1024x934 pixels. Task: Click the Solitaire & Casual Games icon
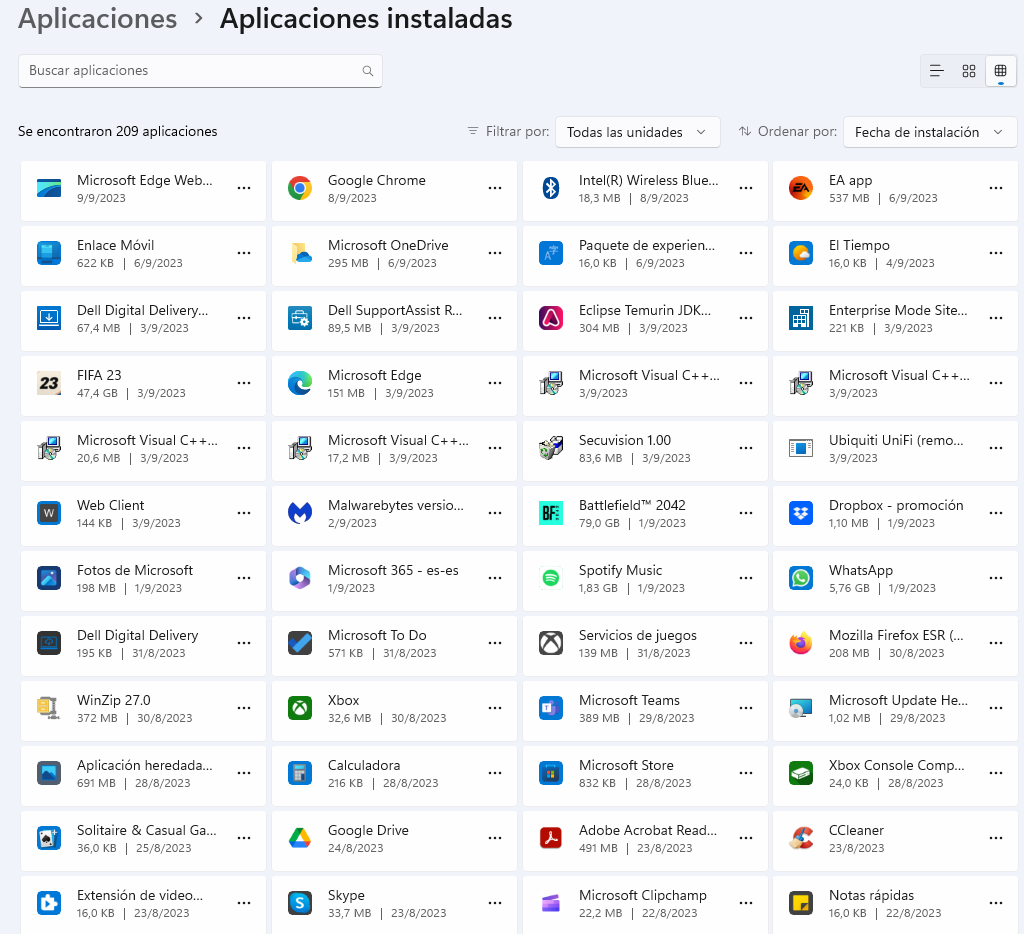pos(49,838)
